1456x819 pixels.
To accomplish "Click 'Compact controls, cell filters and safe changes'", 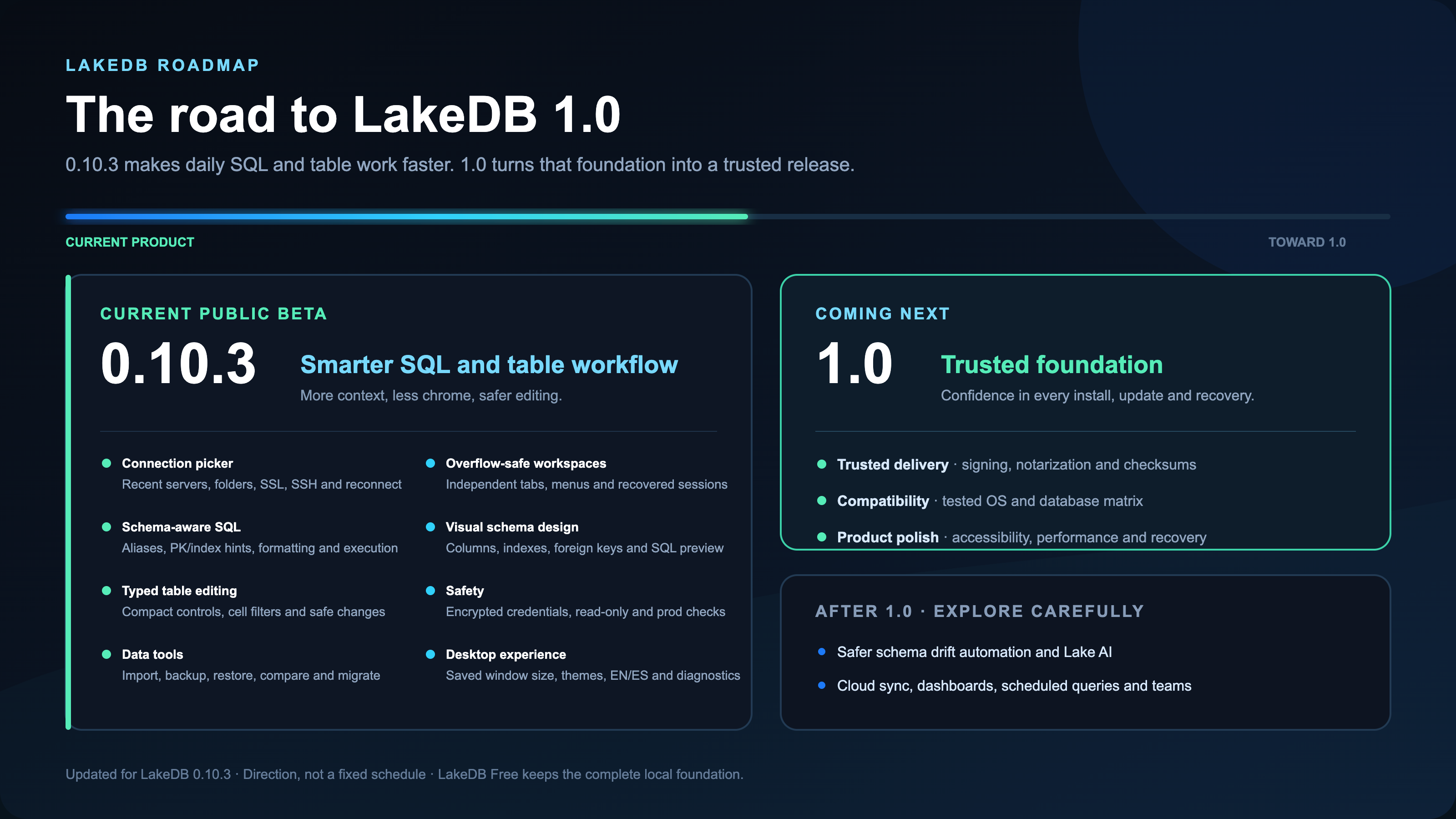I will point(253,612).
